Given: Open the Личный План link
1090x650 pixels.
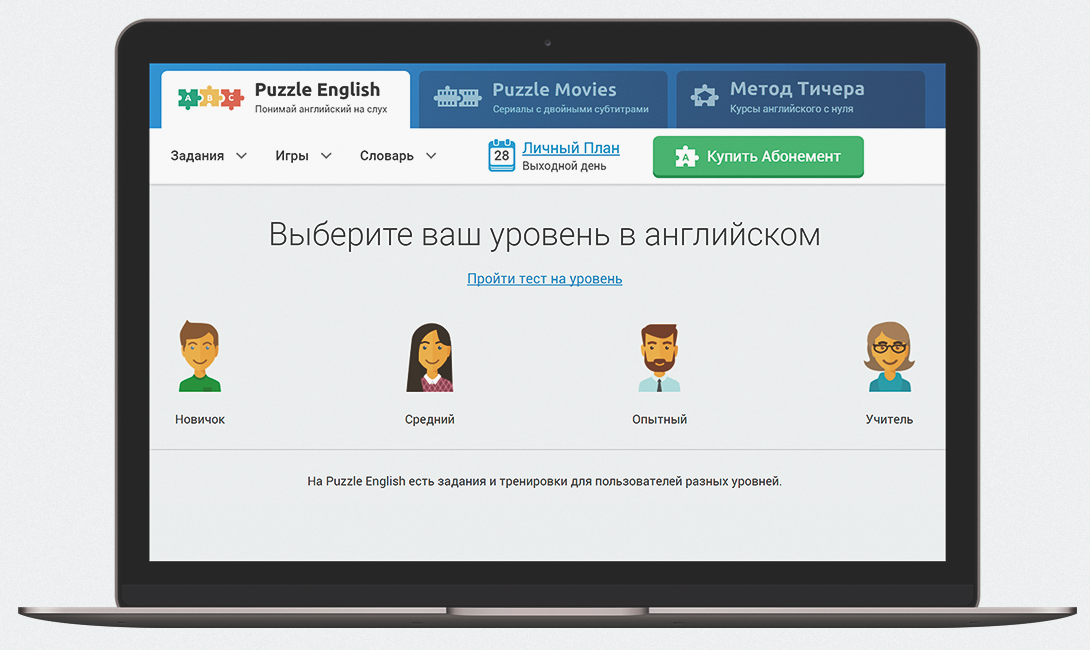Looking at the screenshot, I should (x=571, y=148).
